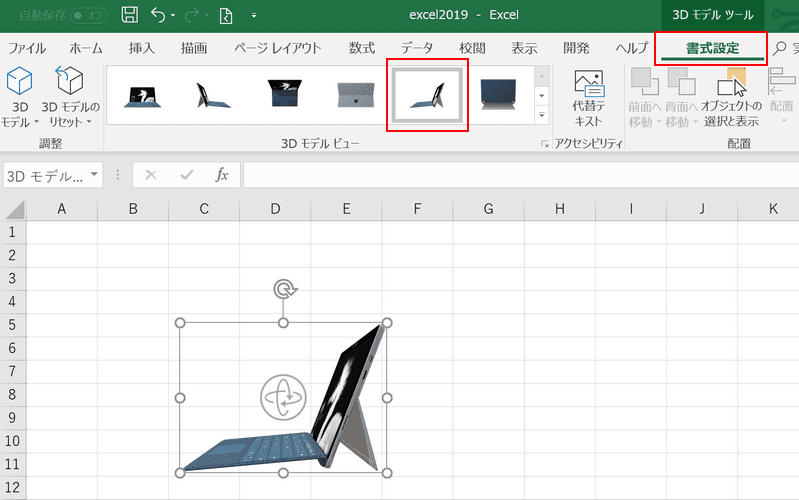
Task: Open 3D モデル ビュー dialog launcher
Action: 545,144
